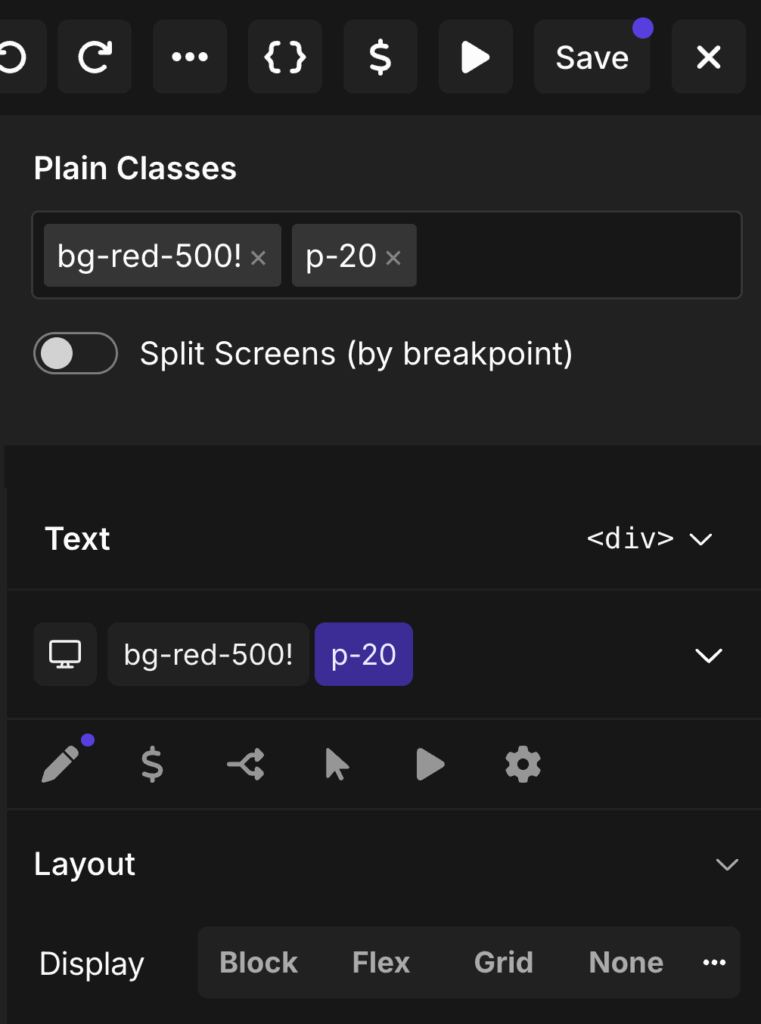Open the element settings gear icon
The height and width of the screenshot is (1024, 761).
pos(523,764)
